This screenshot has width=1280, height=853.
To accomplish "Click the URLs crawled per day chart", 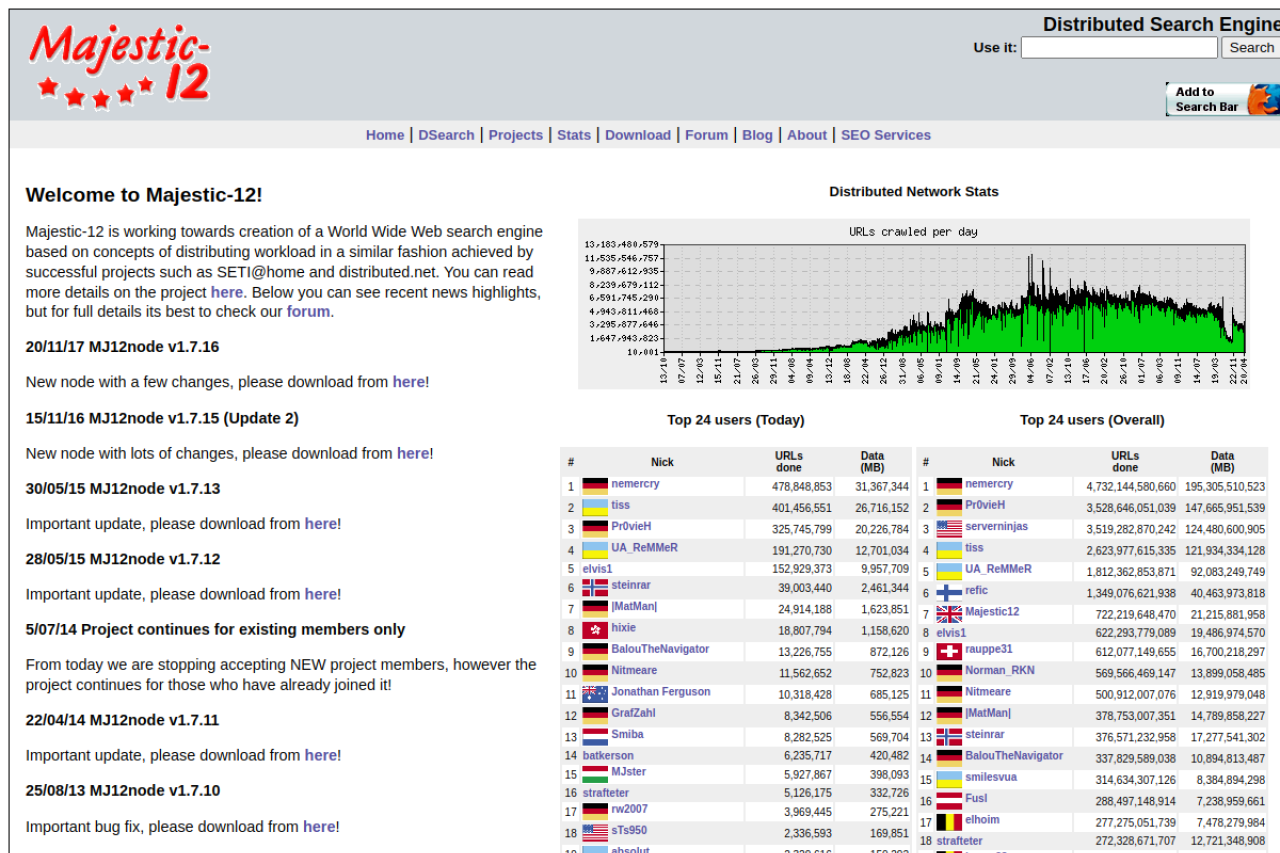I will click(913, 303).
